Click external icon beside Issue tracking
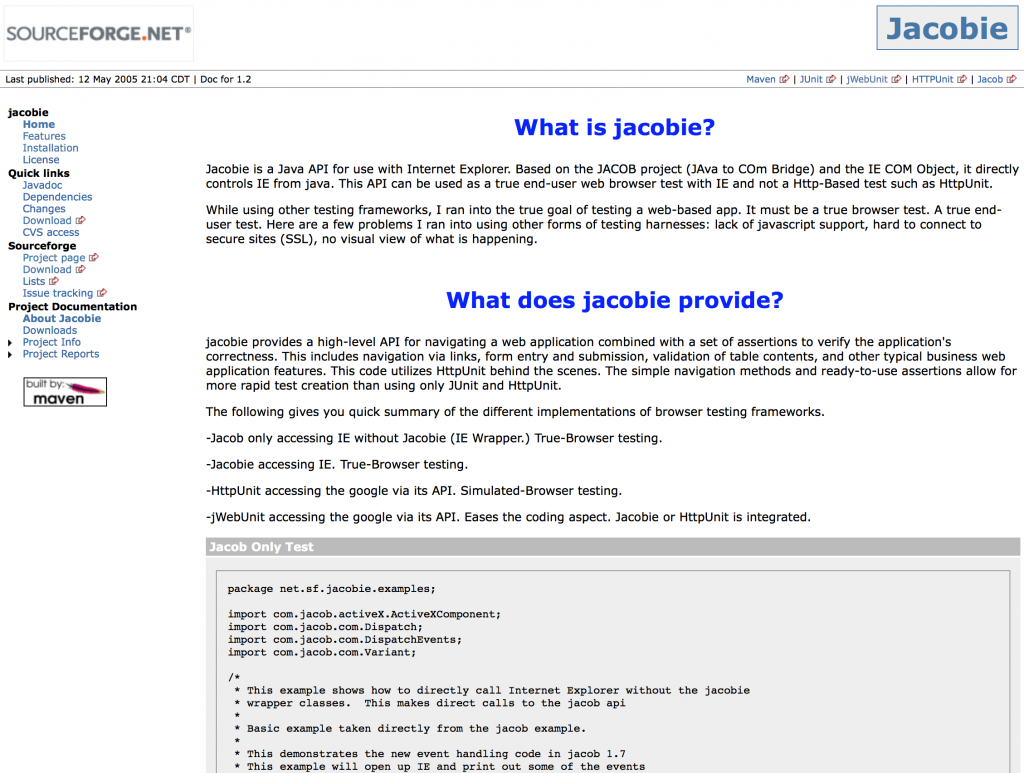 (x=102, y=293)
